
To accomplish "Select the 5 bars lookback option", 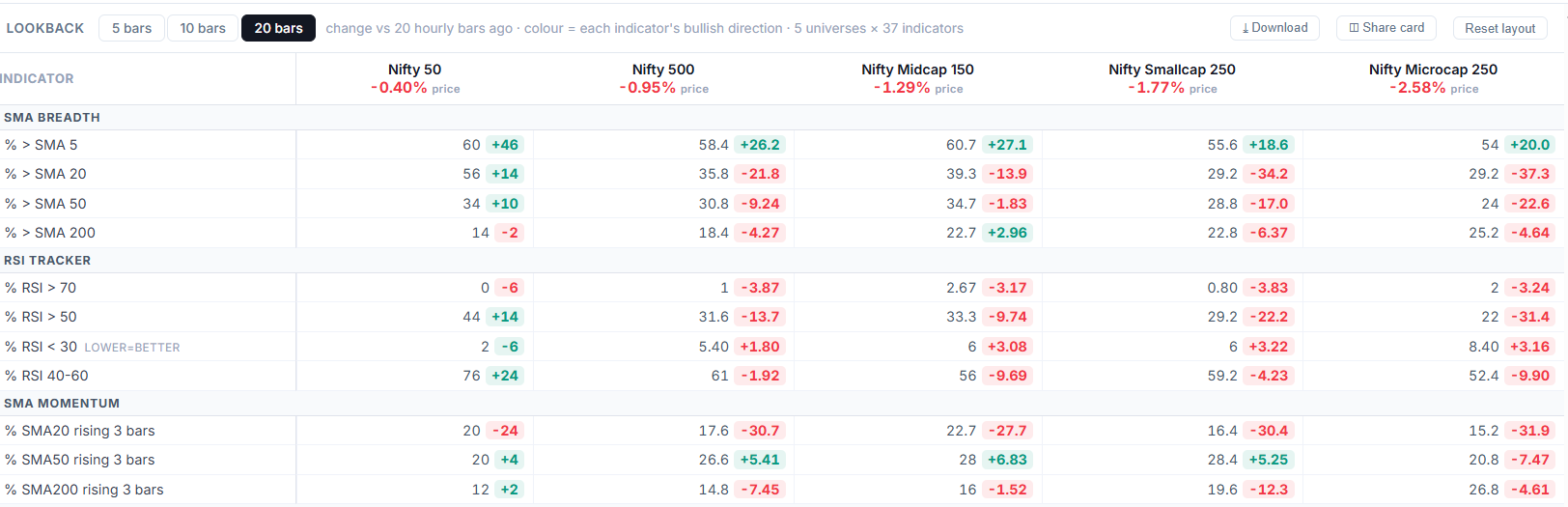I will point(131,28).
